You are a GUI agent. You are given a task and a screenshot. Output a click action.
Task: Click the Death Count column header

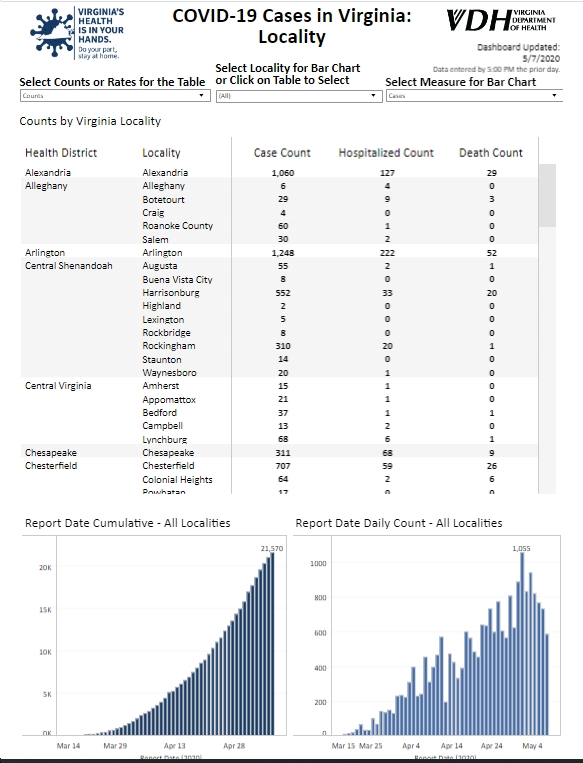[x=491, y=153]
